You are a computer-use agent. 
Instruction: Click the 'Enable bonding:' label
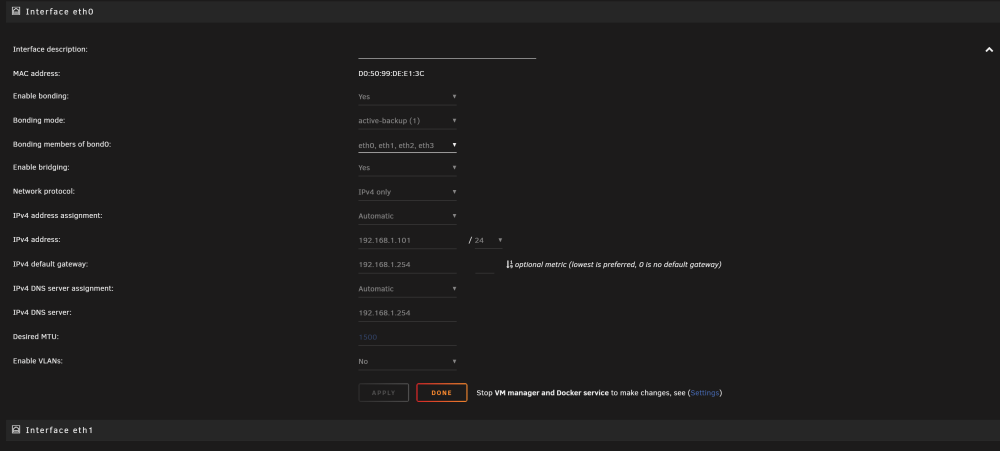41,96
